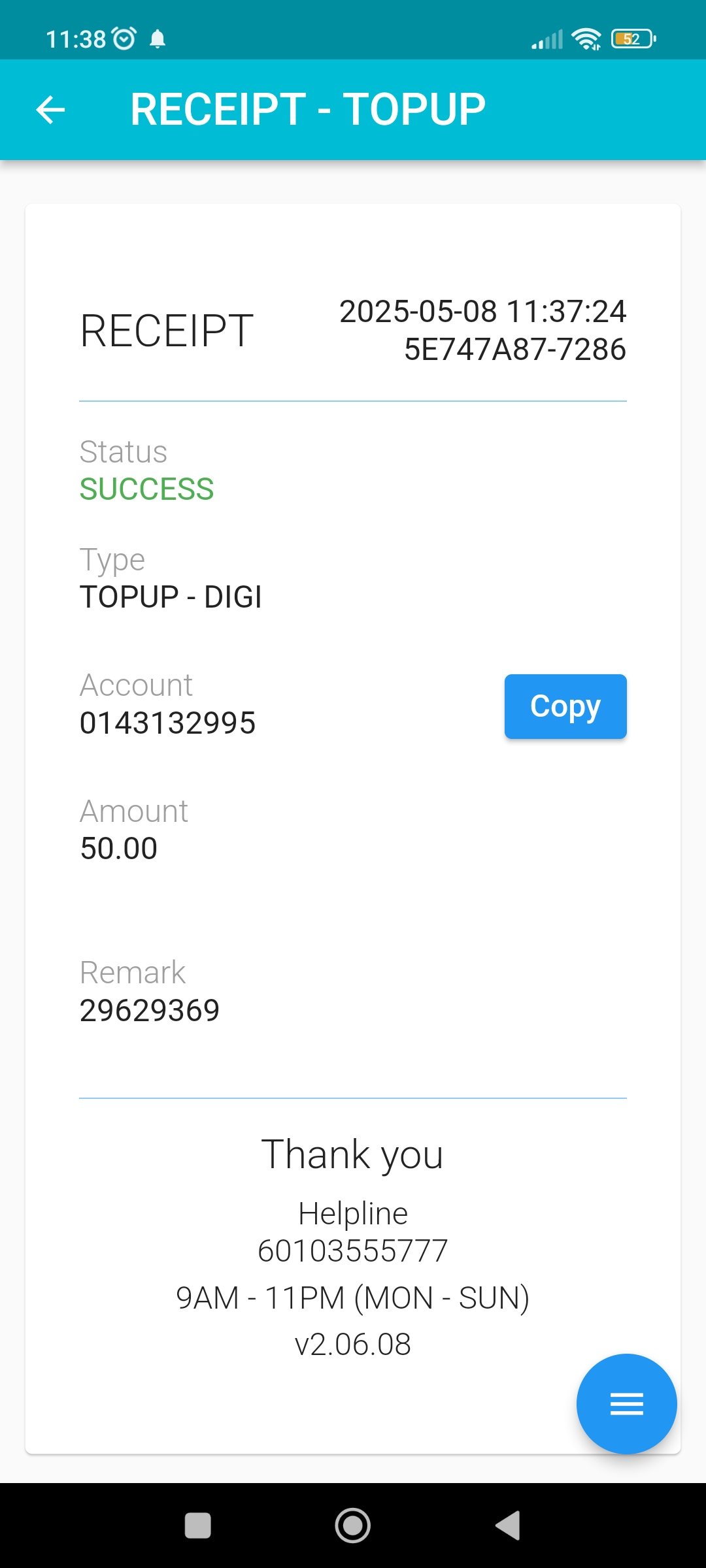
Task: Tap the back arrow in header
Action: pyautogui.click(x=50, y=109)
